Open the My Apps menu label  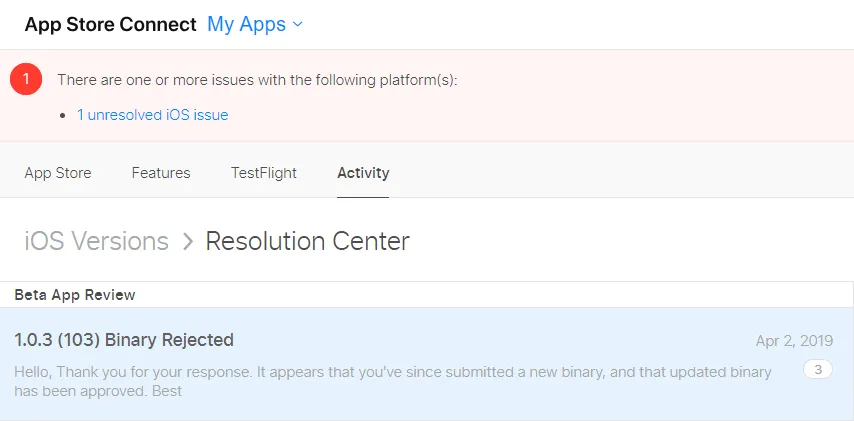246,25
